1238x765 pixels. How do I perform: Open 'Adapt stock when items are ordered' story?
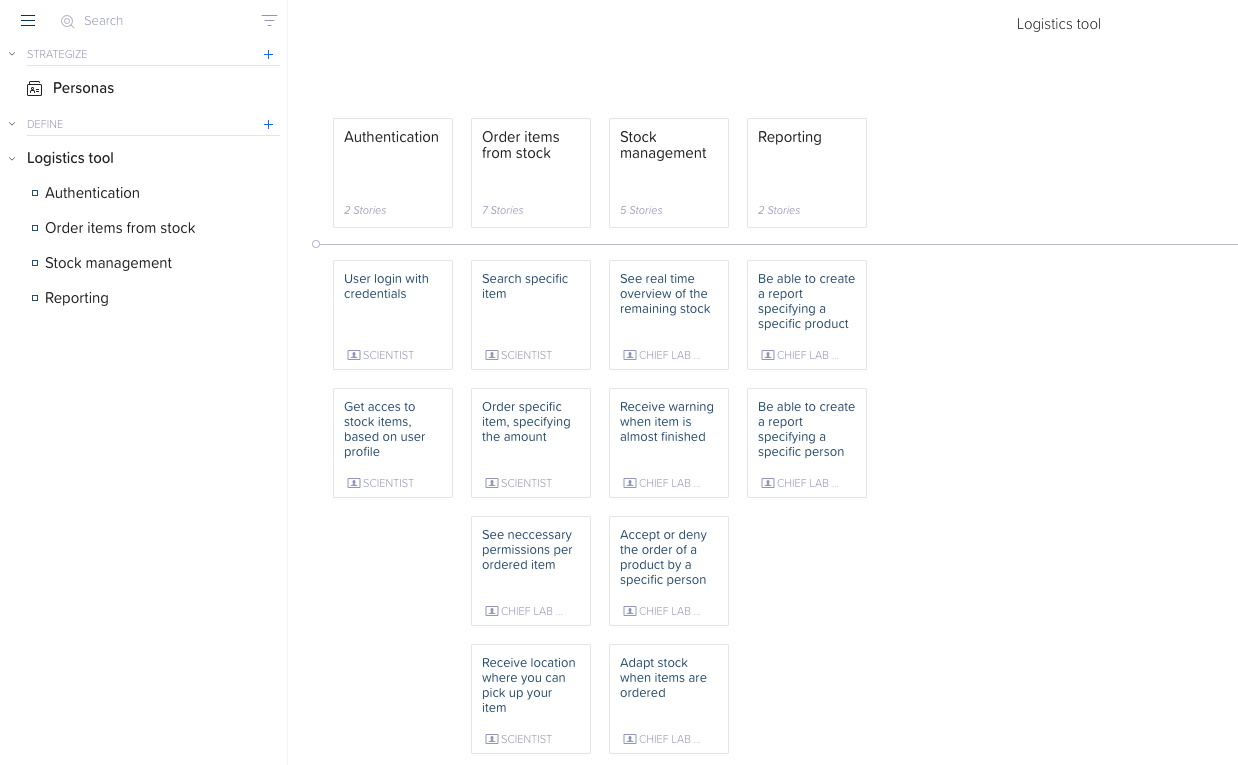click(668, 698)
